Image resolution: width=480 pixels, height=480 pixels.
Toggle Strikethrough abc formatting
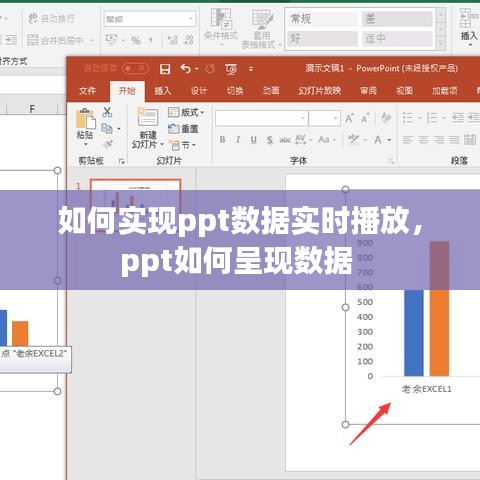[x=285, y=140]
